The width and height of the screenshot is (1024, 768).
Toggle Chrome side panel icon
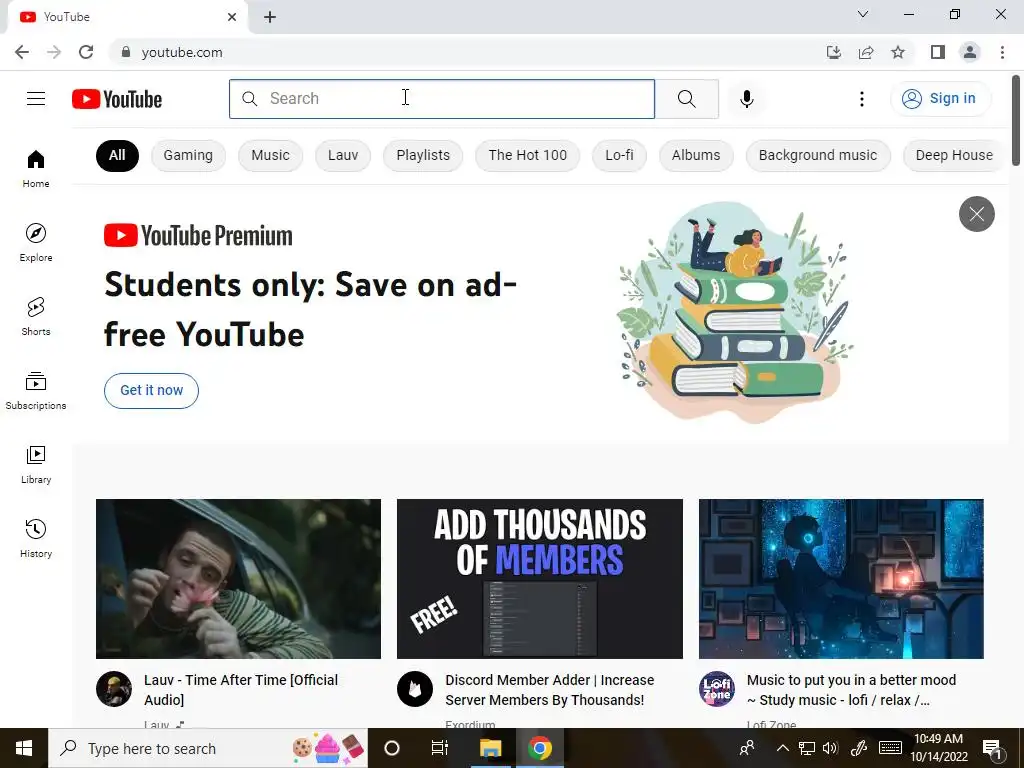pyautogui.click(x=938, y=52)
